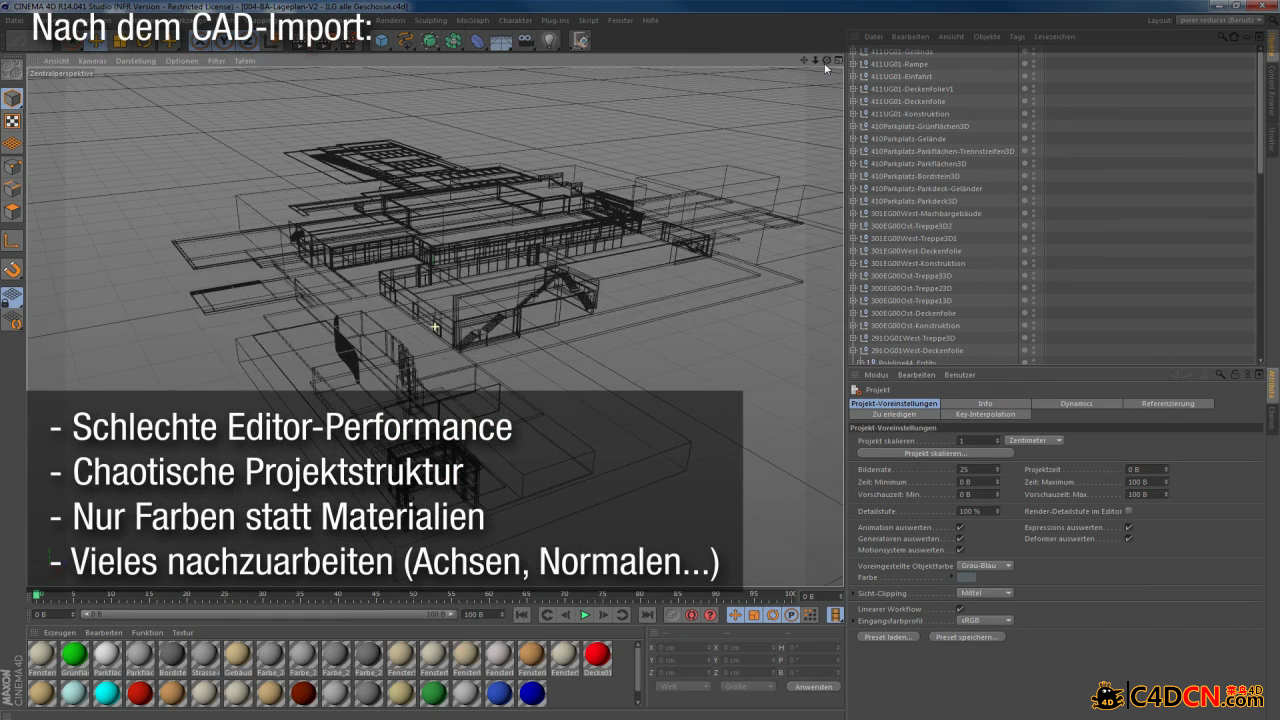Click the help question mark icon by timeline

click(710, 615)
